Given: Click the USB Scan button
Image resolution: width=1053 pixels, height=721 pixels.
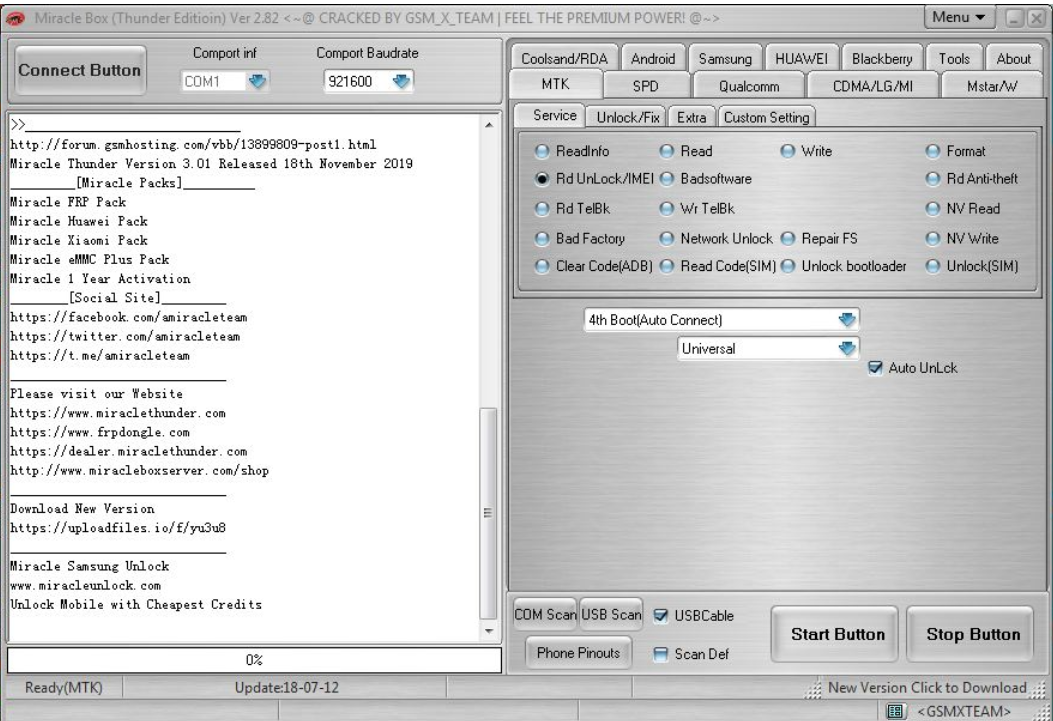Looking at the screenshot, I should (x=612, y=614).
